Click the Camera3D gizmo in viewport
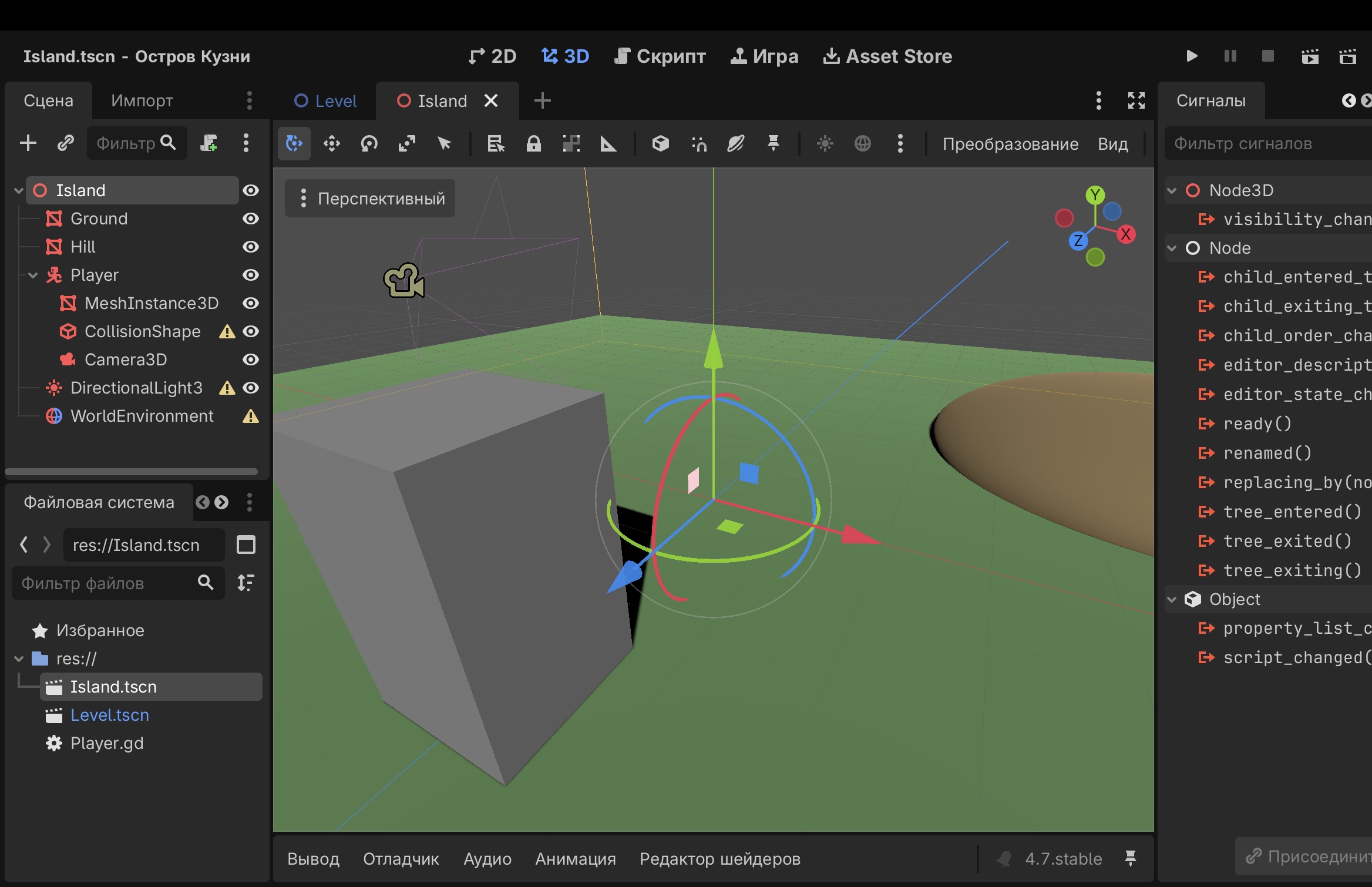 point(404,281)
